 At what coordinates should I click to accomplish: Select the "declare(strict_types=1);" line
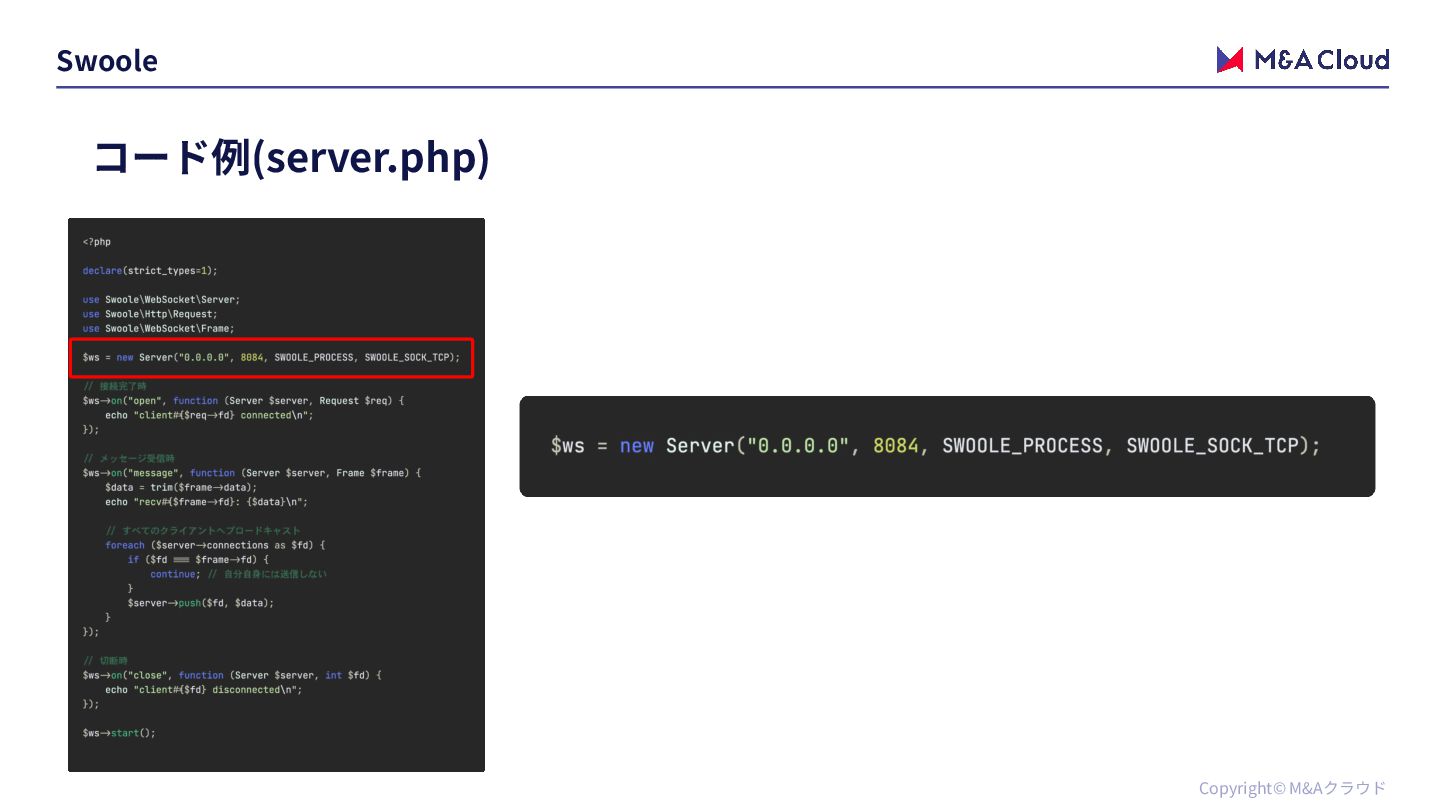150,270
